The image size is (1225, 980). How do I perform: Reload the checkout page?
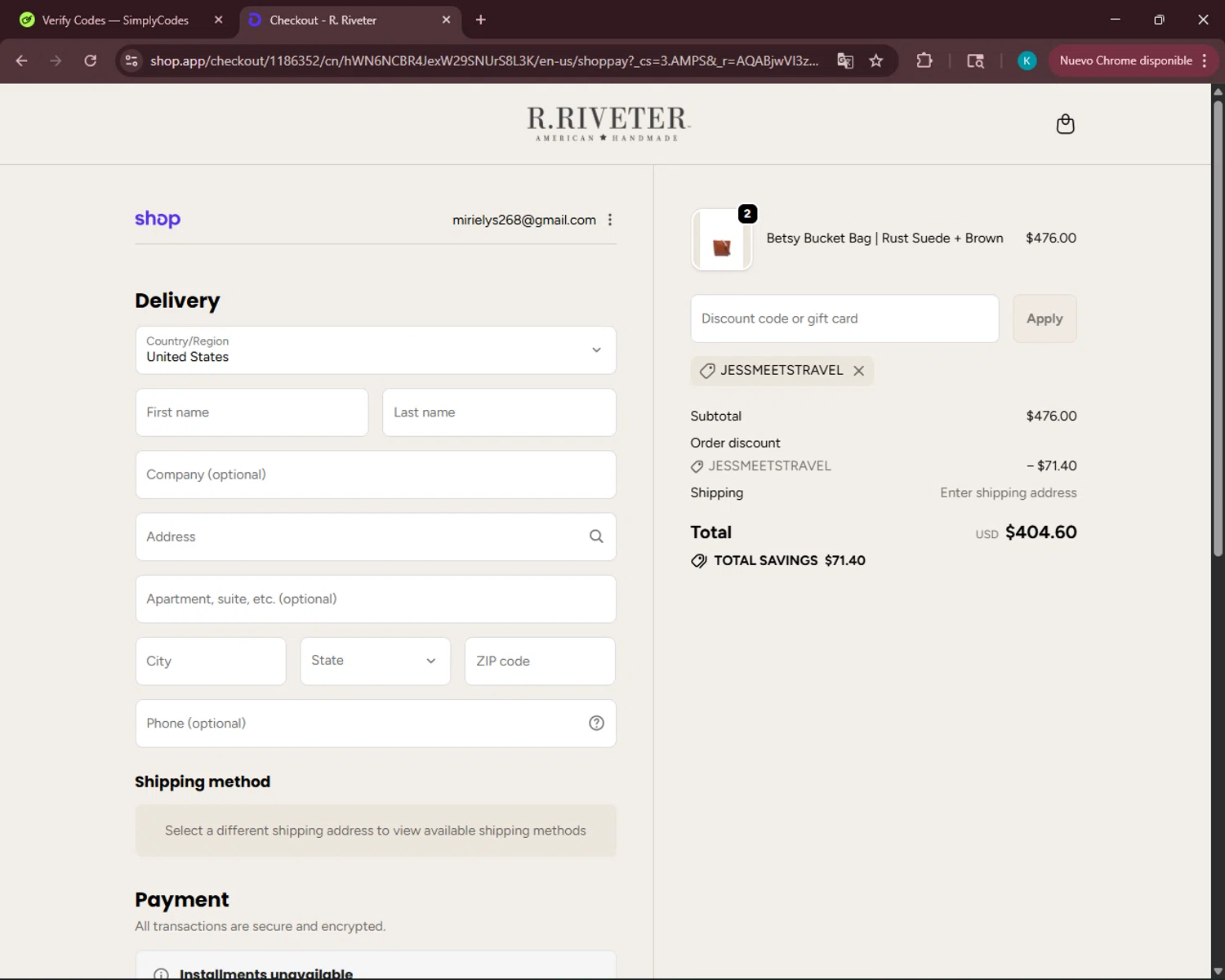click(90, 60)
